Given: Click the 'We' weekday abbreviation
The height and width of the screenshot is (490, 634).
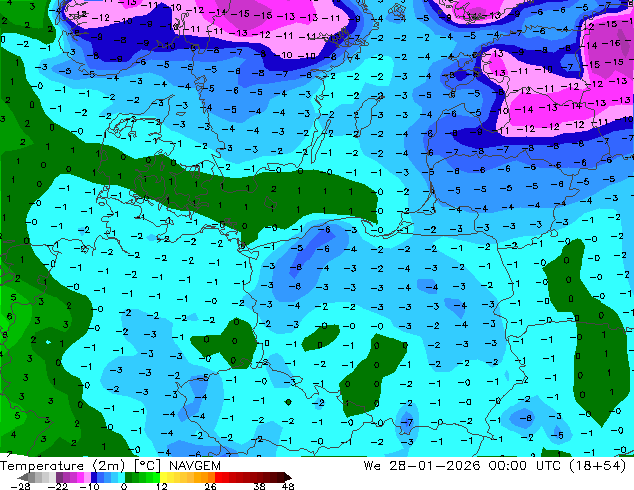Looking at the screenshot, I should (372, 466).
